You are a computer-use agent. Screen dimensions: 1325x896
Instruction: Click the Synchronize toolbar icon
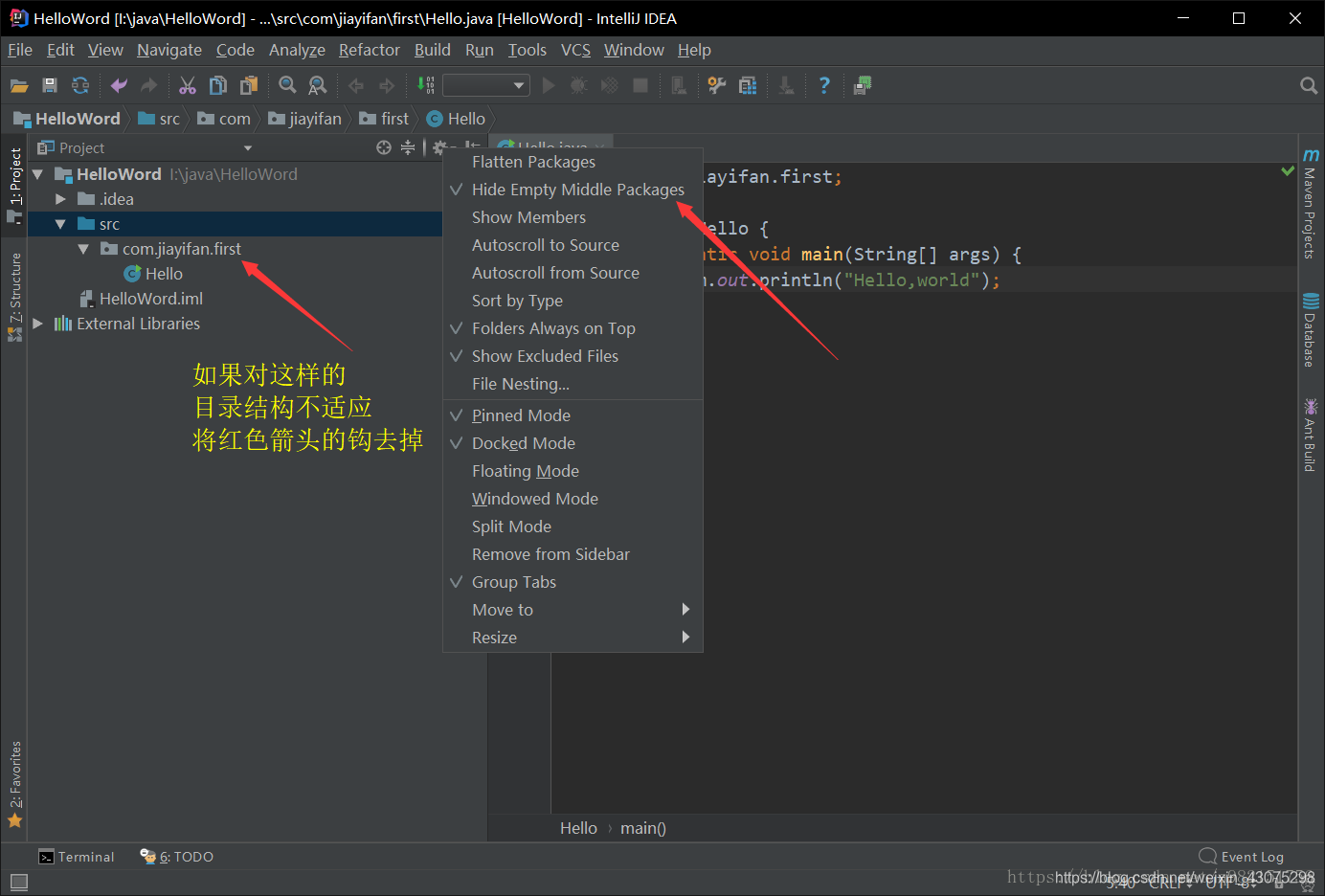click(x=80, y=86)
